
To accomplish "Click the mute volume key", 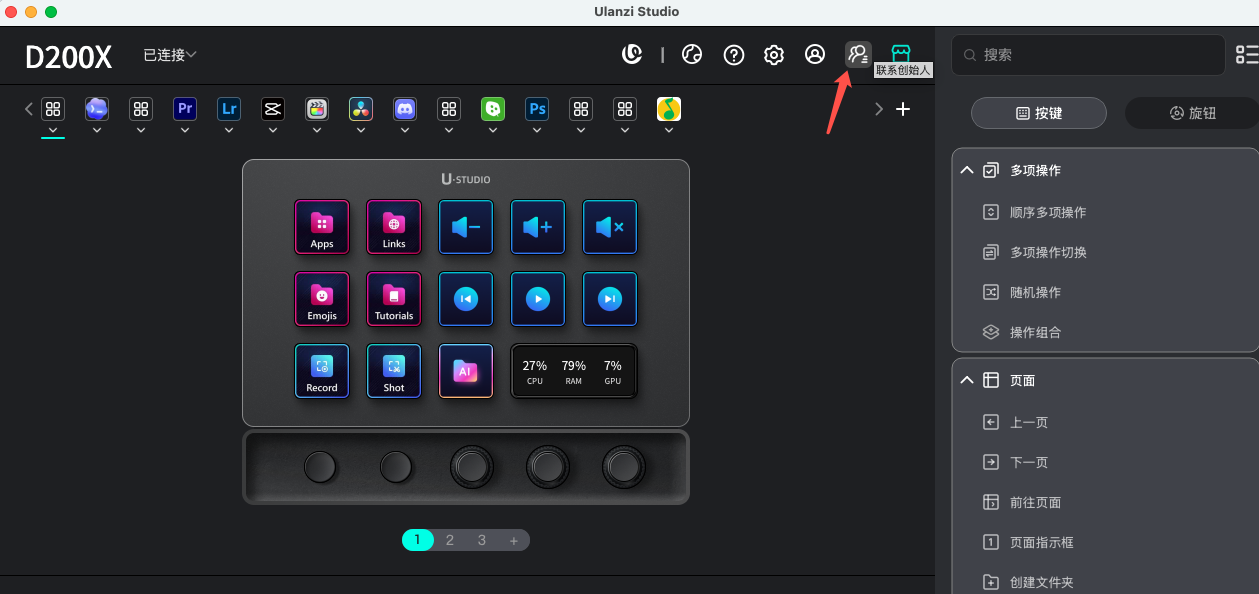I will pos(610,227).
